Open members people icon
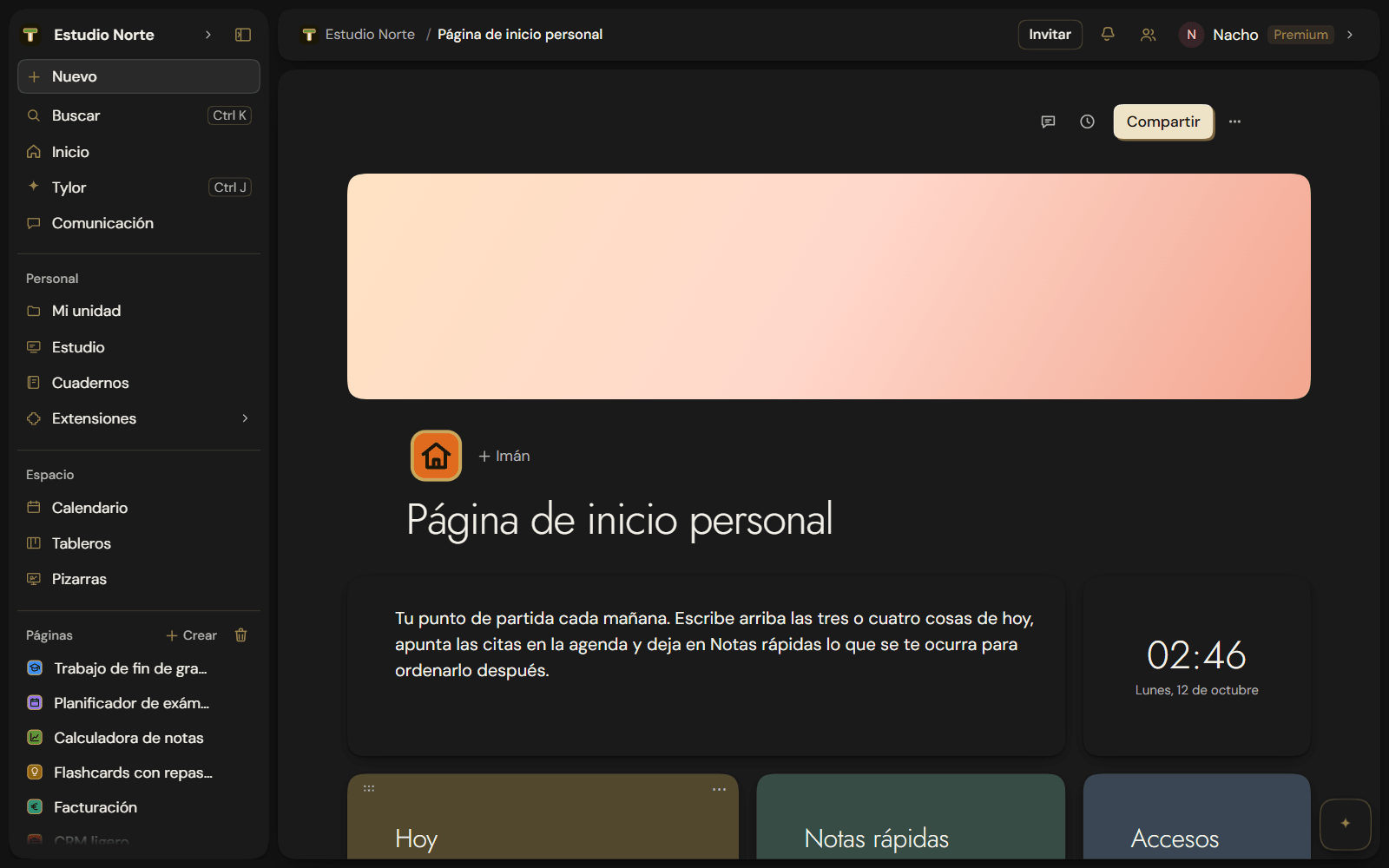Viewport: 1389px width, 868px height. tap(1149, 35)
